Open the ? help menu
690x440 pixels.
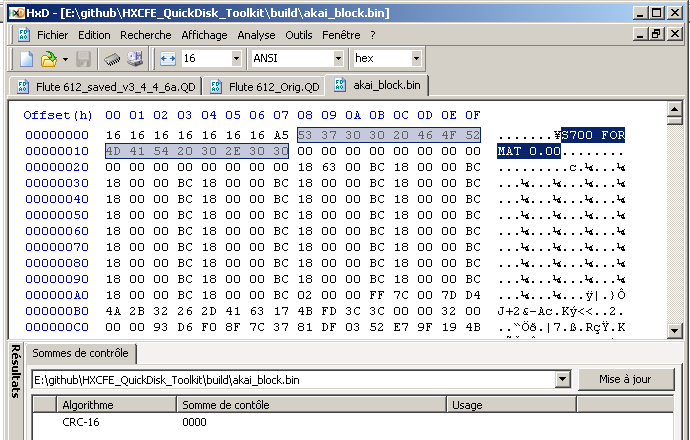click(x=373, y=35)
